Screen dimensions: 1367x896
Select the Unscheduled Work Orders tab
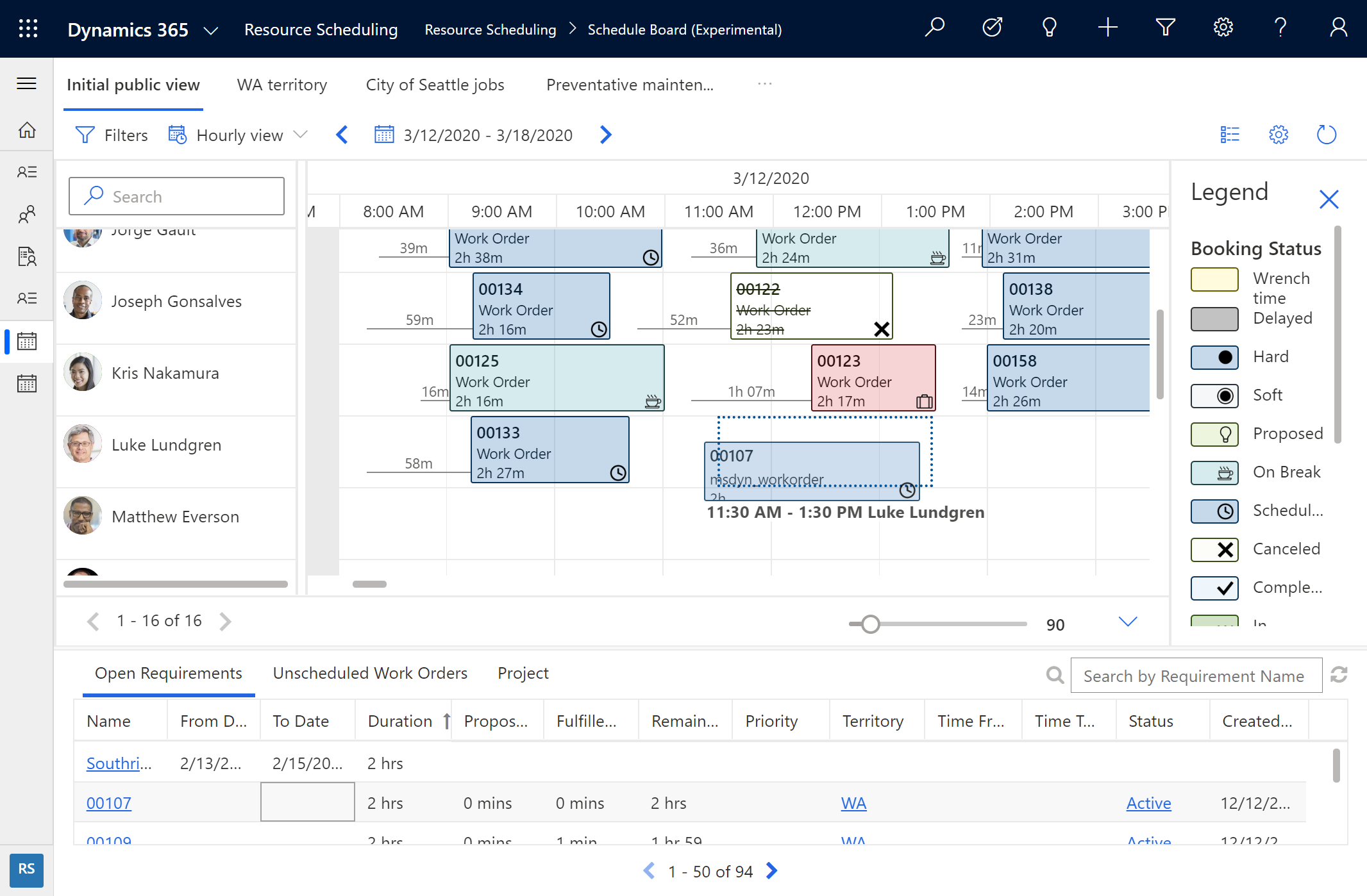370,672
